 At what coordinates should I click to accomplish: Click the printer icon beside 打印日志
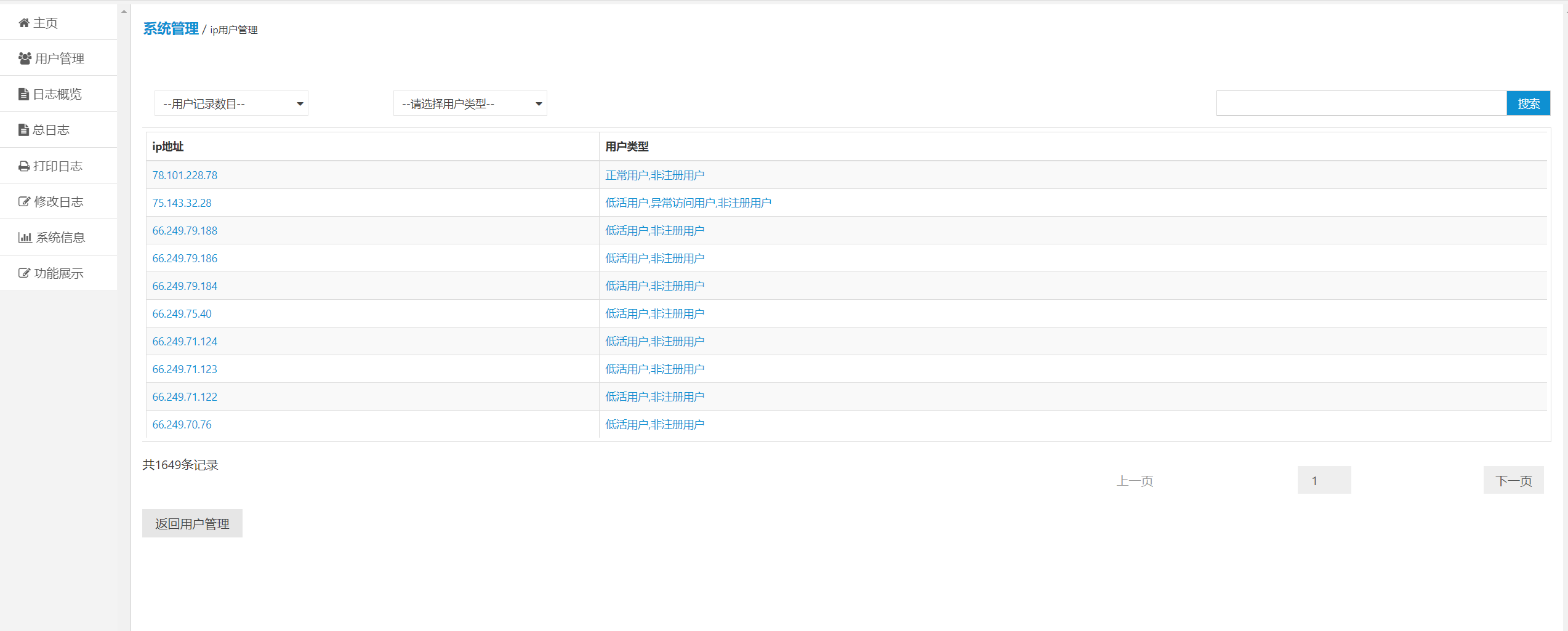coord(24,166)
